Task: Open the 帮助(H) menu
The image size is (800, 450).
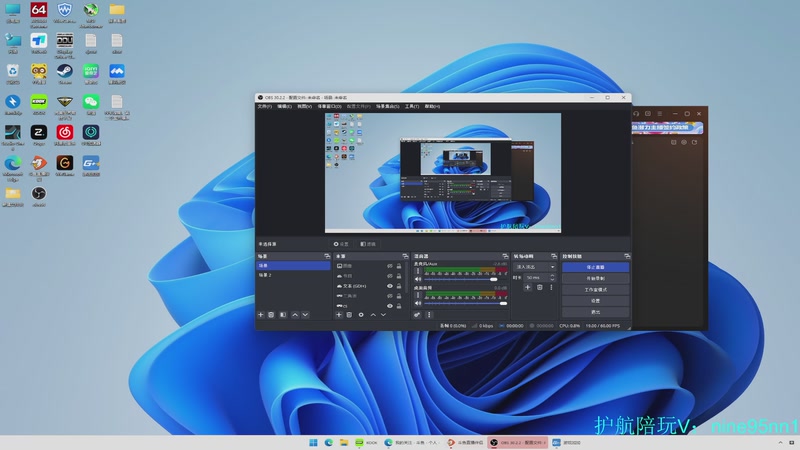Action: click(x=432, y=106)
